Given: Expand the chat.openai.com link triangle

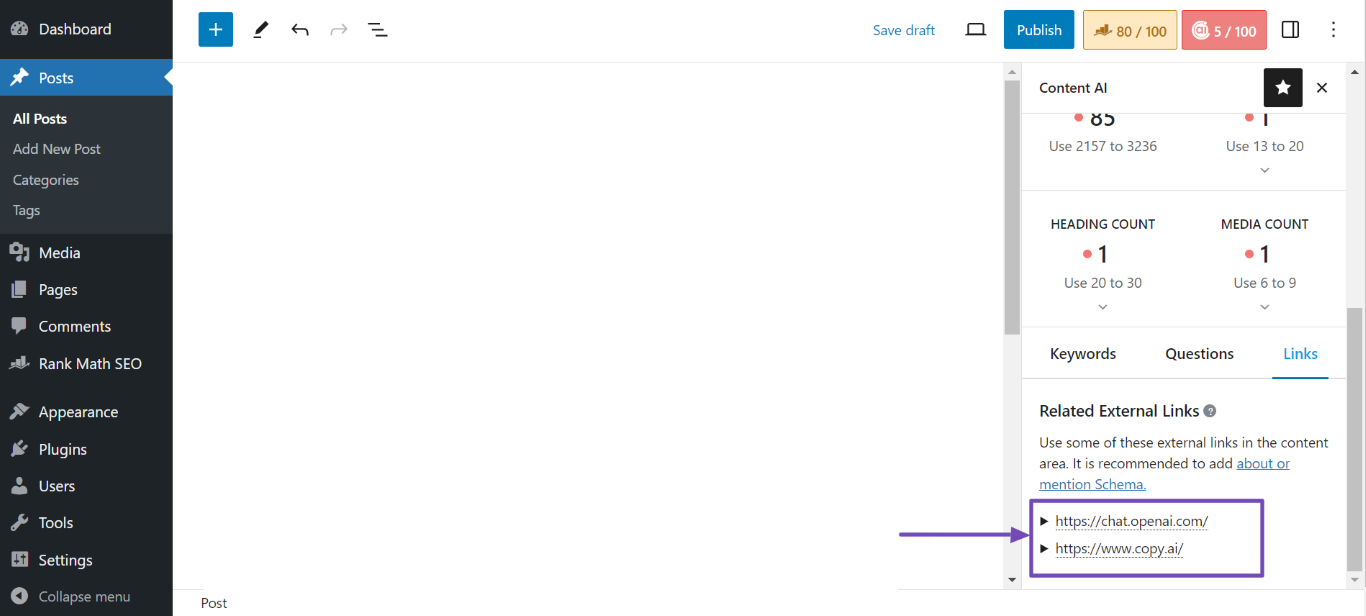Looking at the screenshot, I should tap(1045, 521).
